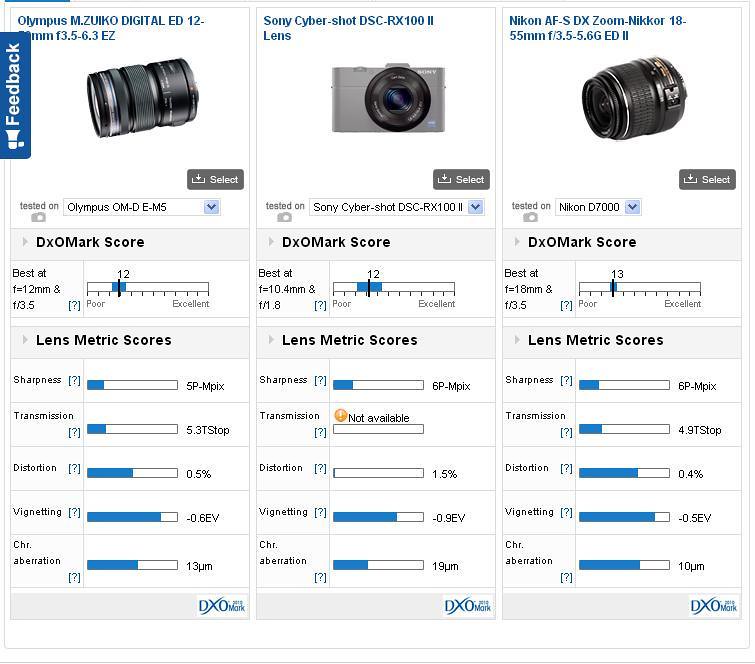Expand Nikon DxOMark Score section
The height and width of the screenshot is (664, 755).
tap(517, 242)
